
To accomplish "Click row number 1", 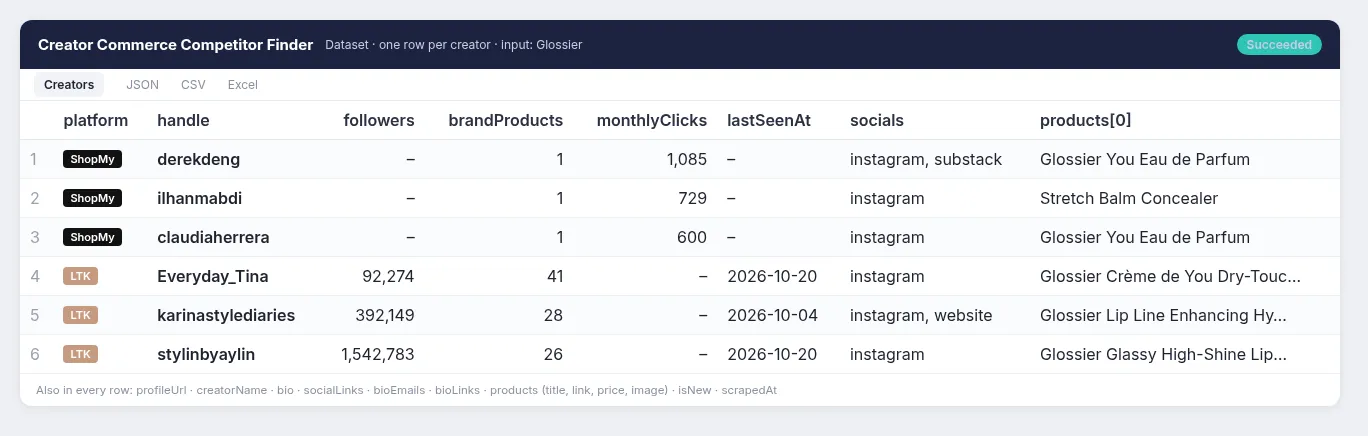I will (34, 159).
